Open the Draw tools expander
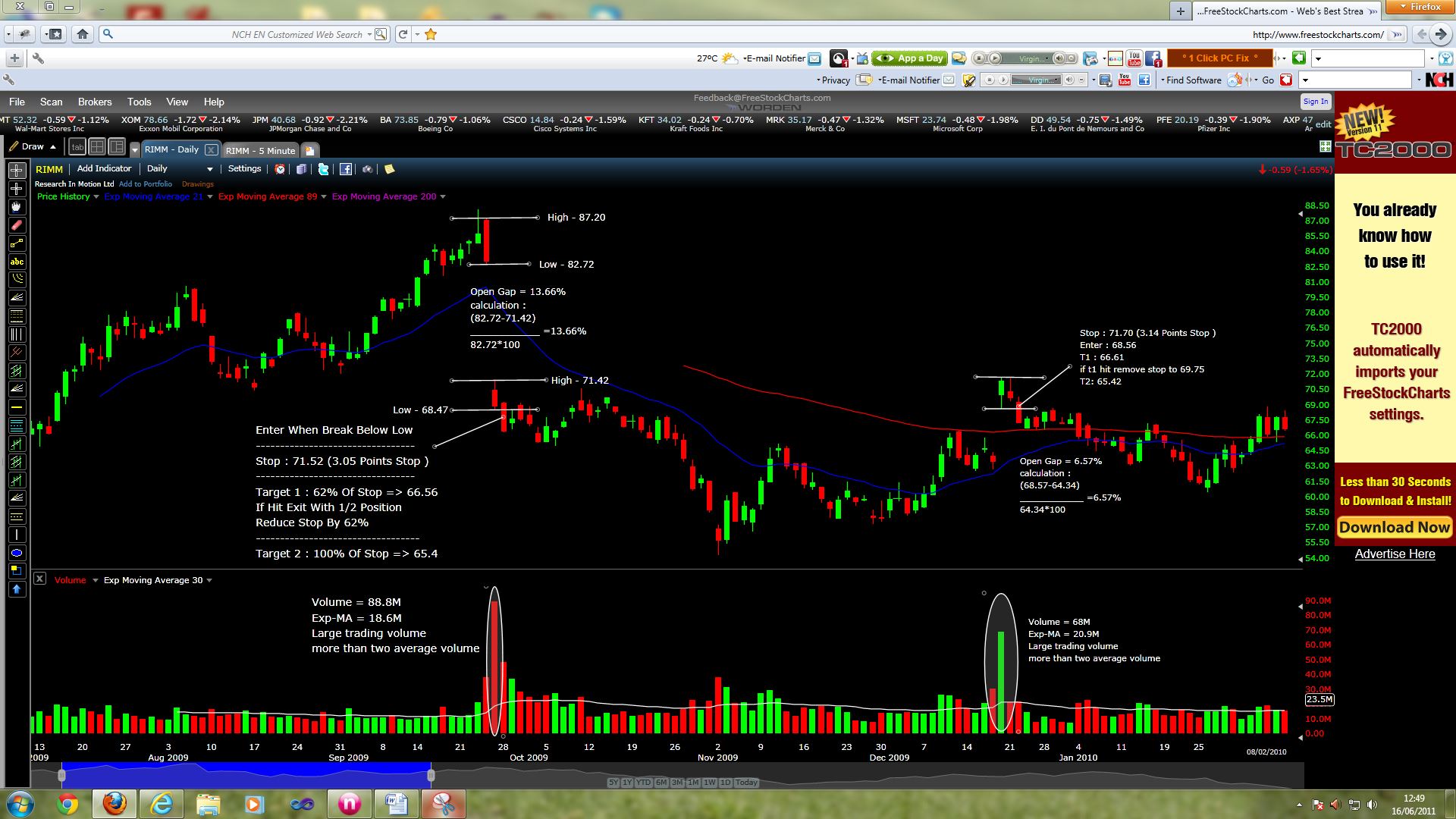The height and width of the screenshot is (819, 1456). click(53, 147)
